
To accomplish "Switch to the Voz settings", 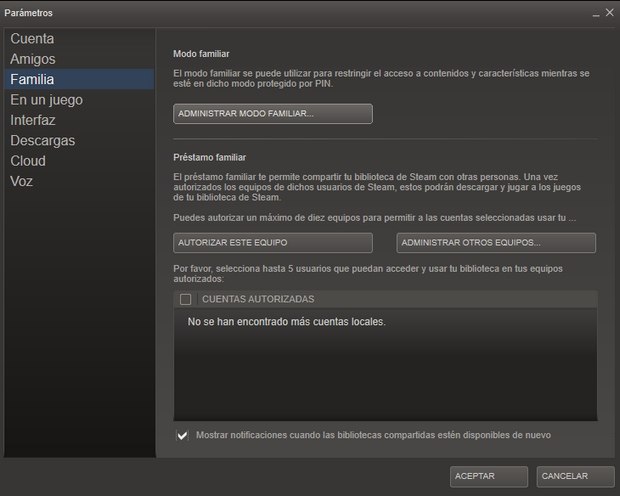I will [x=22, y=181].
